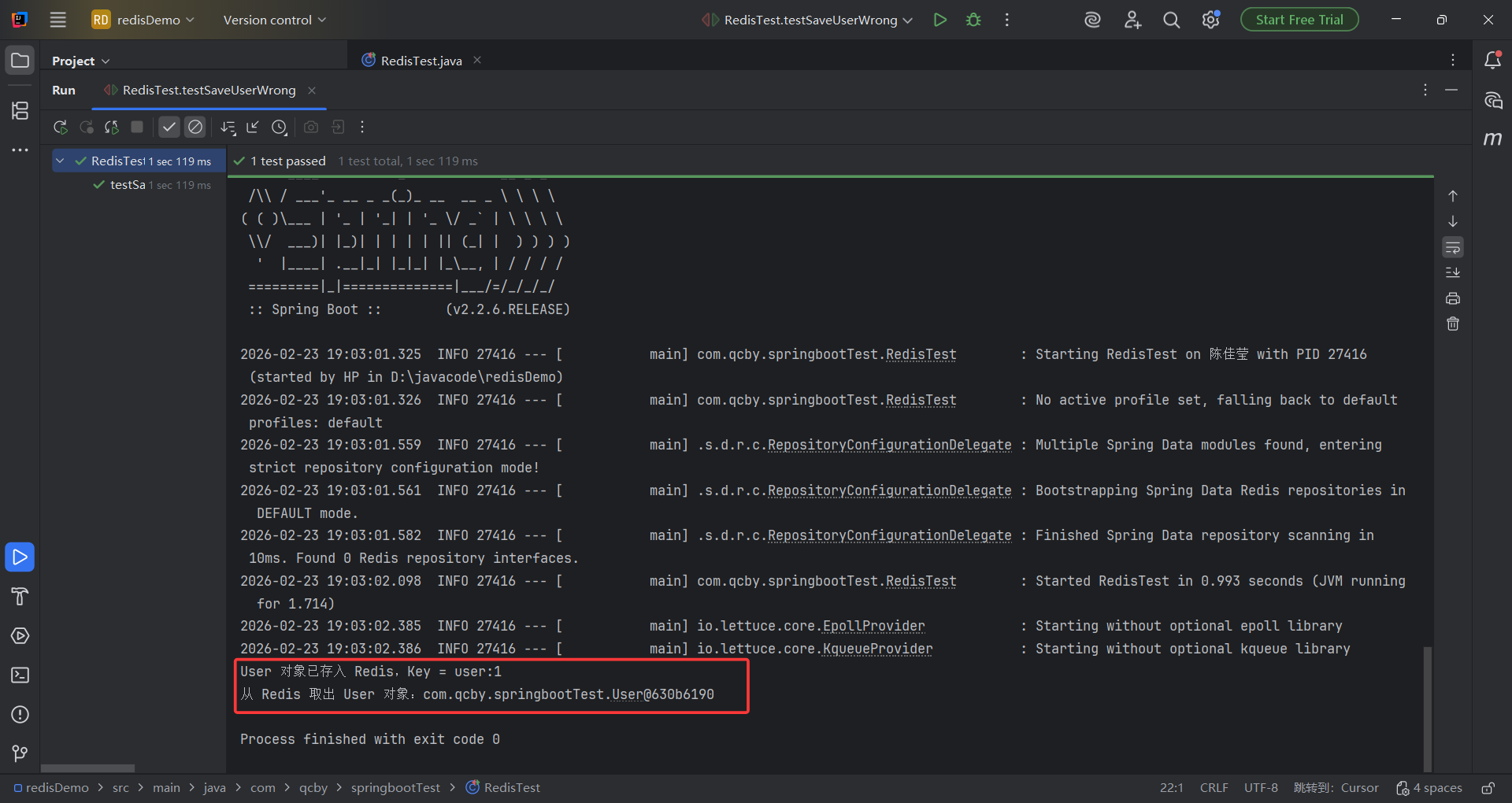
Task: Open Problems tool window
Action: 20,715
